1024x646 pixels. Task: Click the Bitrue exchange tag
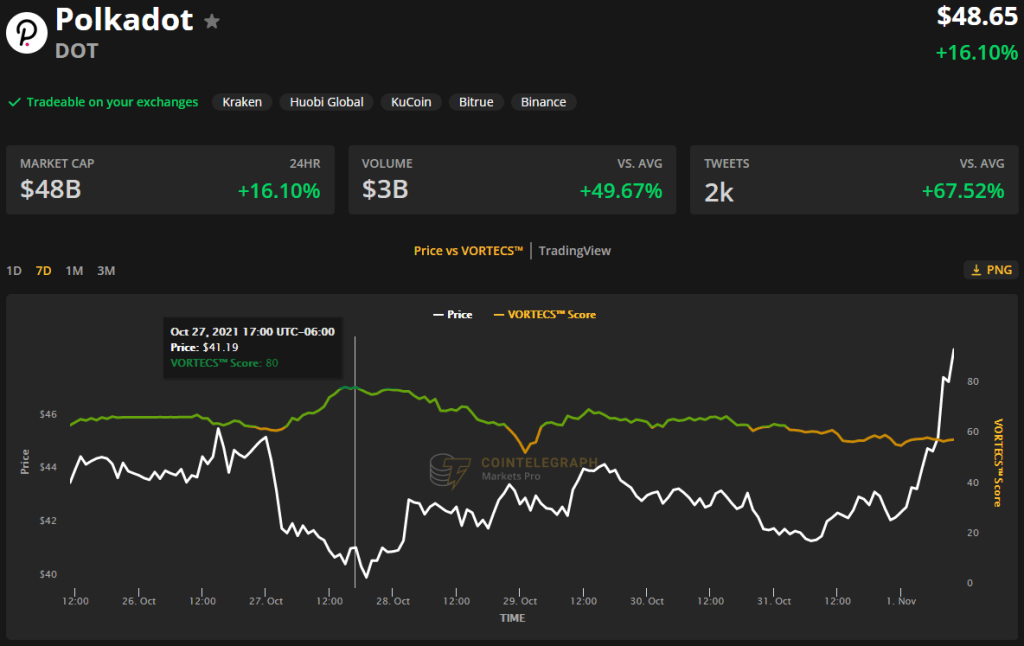(476, 102)
